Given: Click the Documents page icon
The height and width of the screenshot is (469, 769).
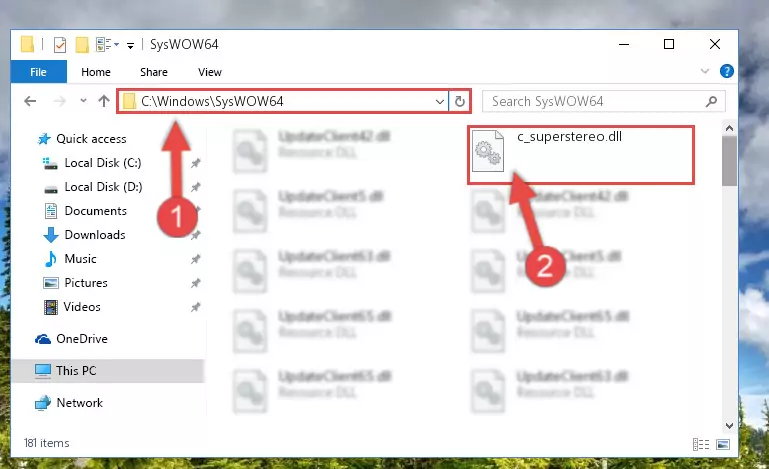Looking at the screenshot, I should pyautogui.click(x=51, y=211).
